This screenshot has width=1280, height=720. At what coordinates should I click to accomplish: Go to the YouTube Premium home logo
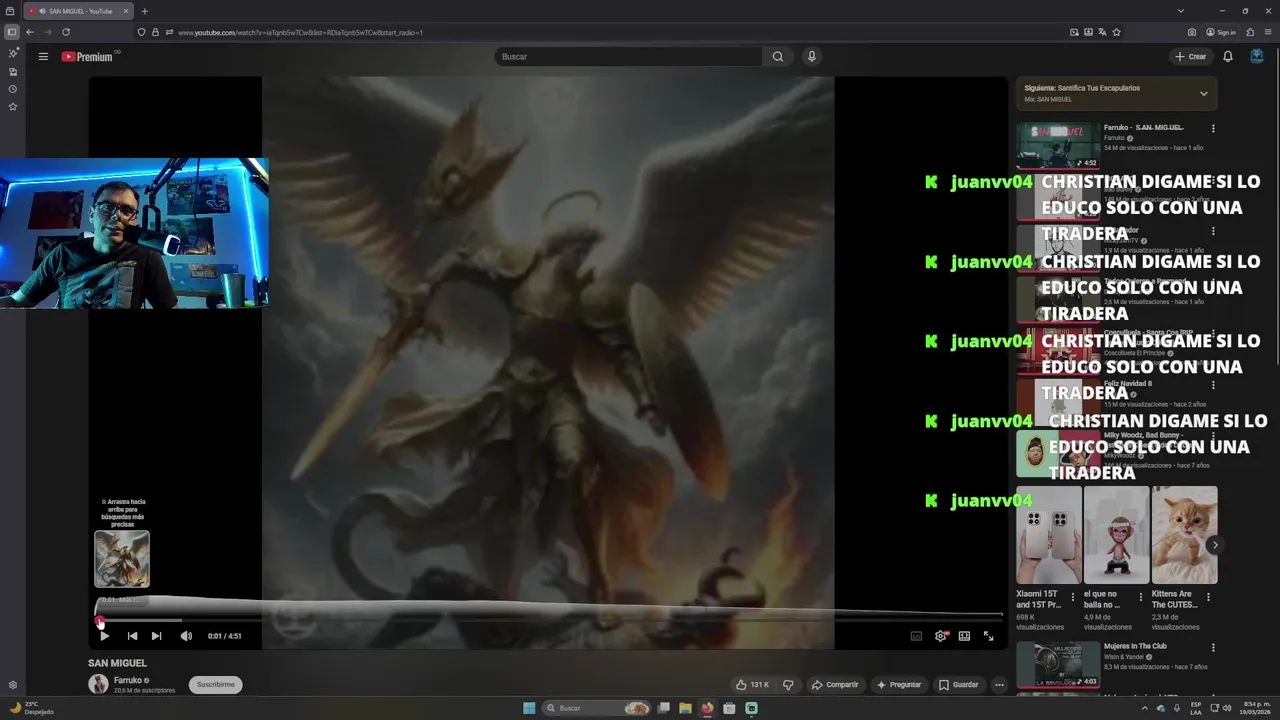click(88, 57)
